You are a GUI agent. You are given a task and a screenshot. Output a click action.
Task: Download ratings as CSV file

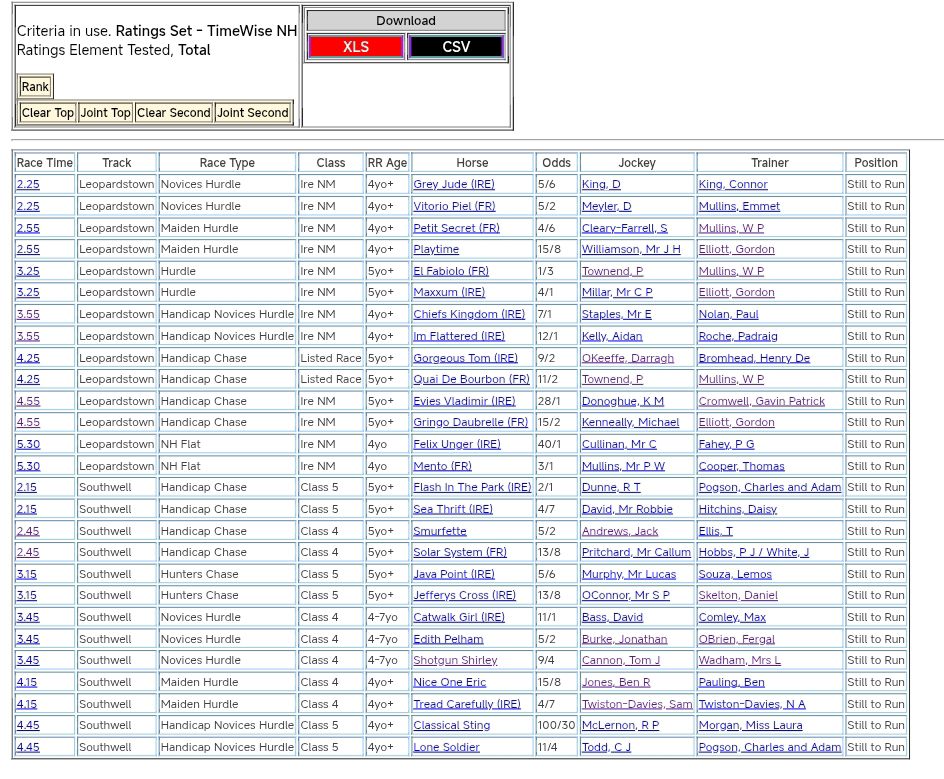tap(456, 47)
